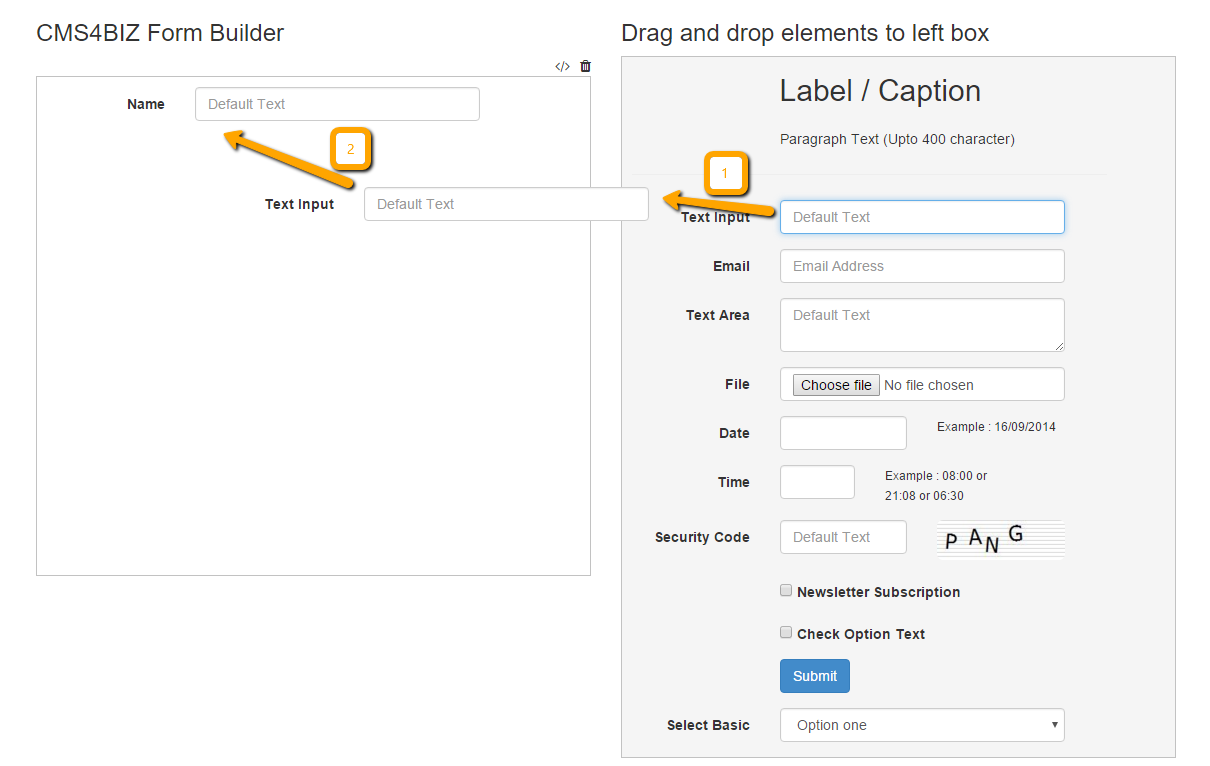Click the orange step 2 marker

point(350,149)
